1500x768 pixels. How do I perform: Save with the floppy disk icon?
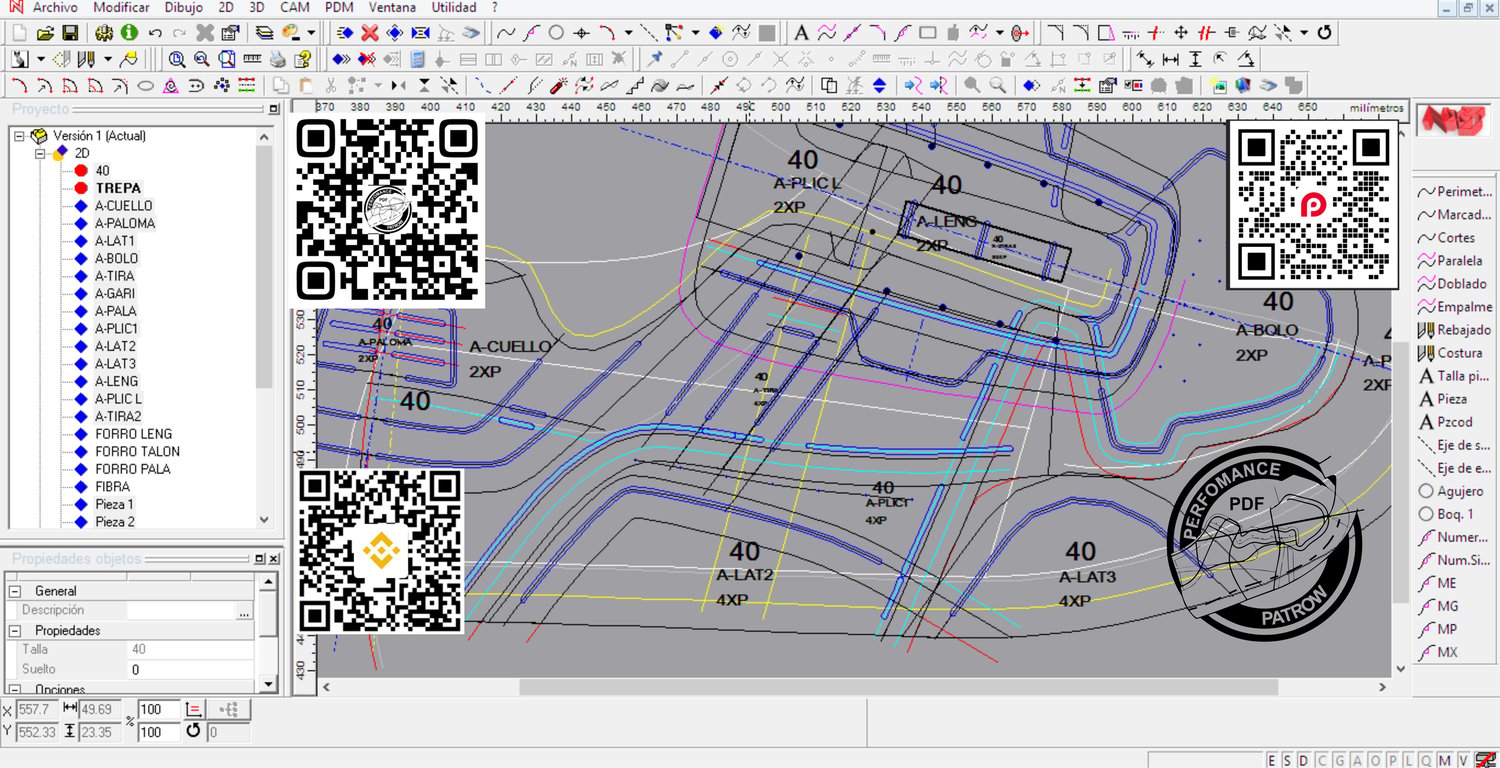(x=70, y=33)
